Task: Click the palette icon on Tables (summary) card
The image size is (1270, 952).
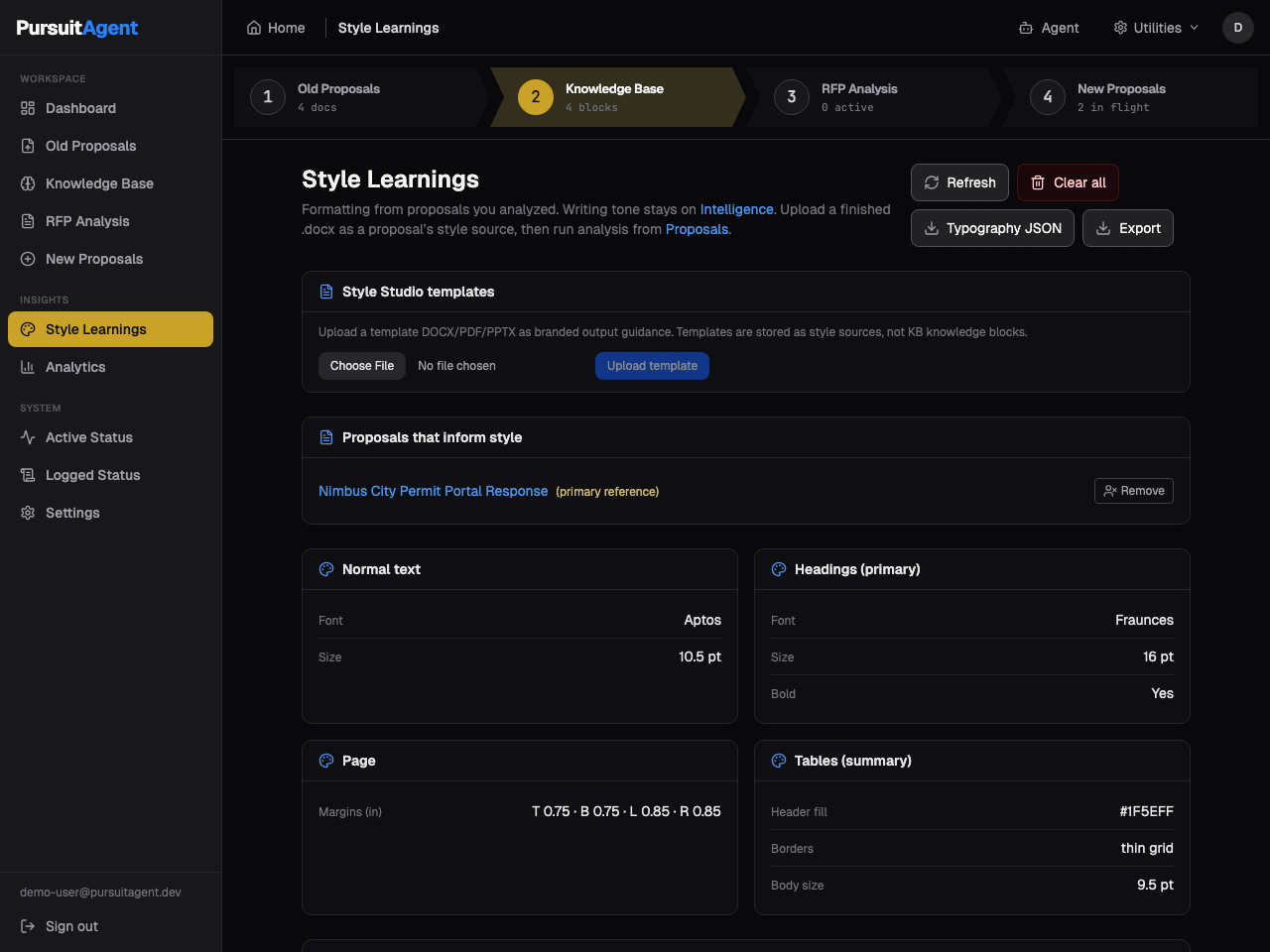Action: [779, 761]
